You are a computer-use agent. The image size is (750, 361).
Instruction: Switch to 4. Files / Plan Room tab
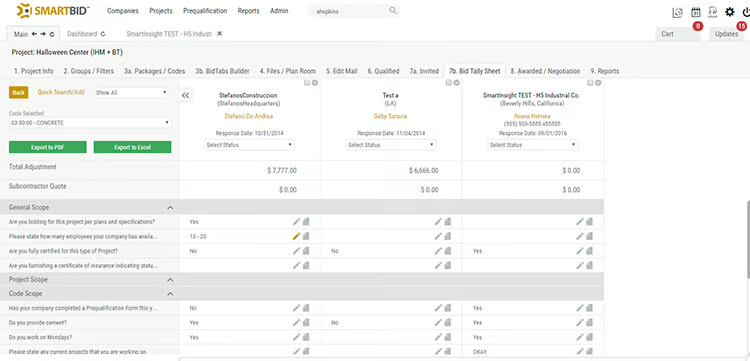tap(288, 71)
